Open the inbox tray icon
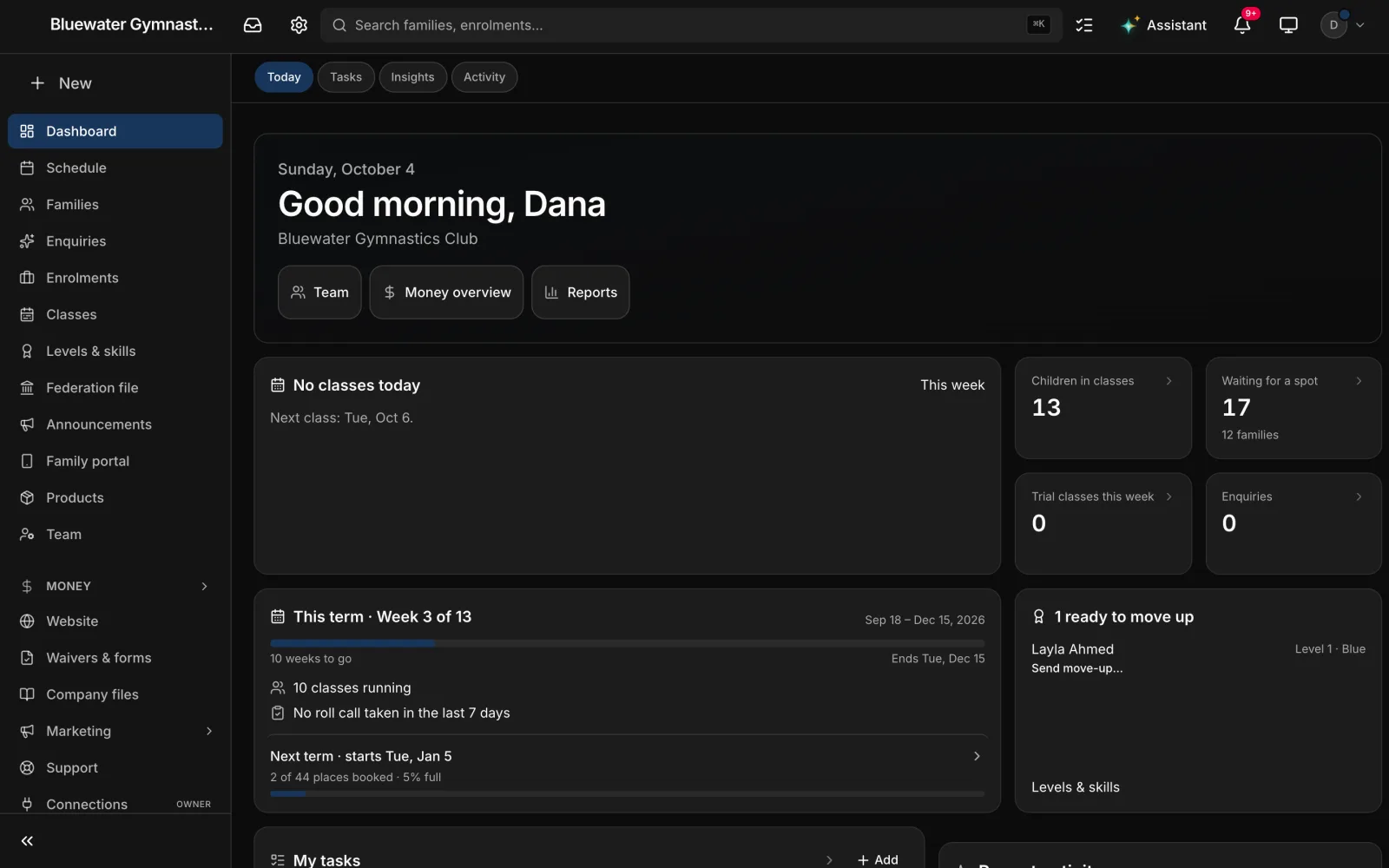The image size is (1389, 868). click(253, 25)
